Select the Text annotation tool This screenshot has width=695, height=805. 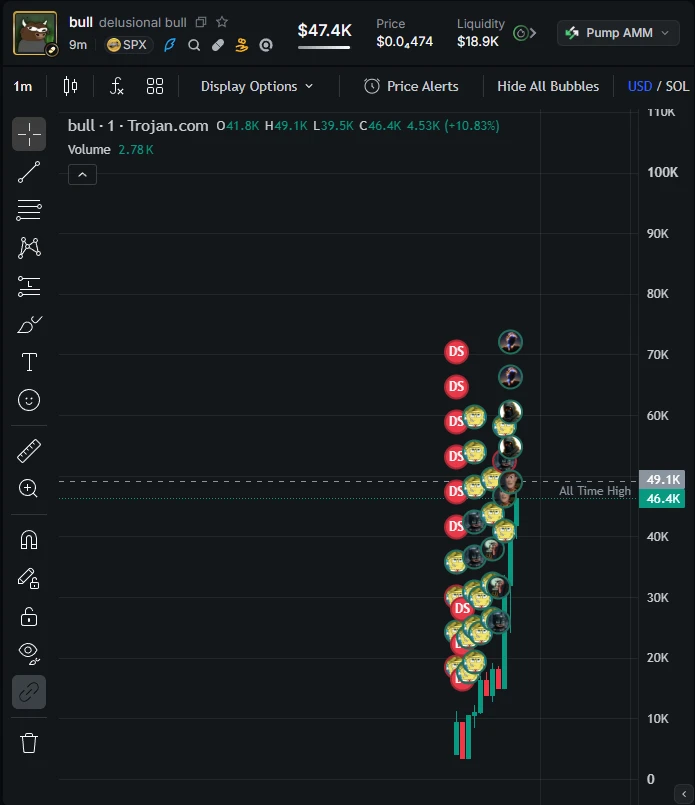29,362
